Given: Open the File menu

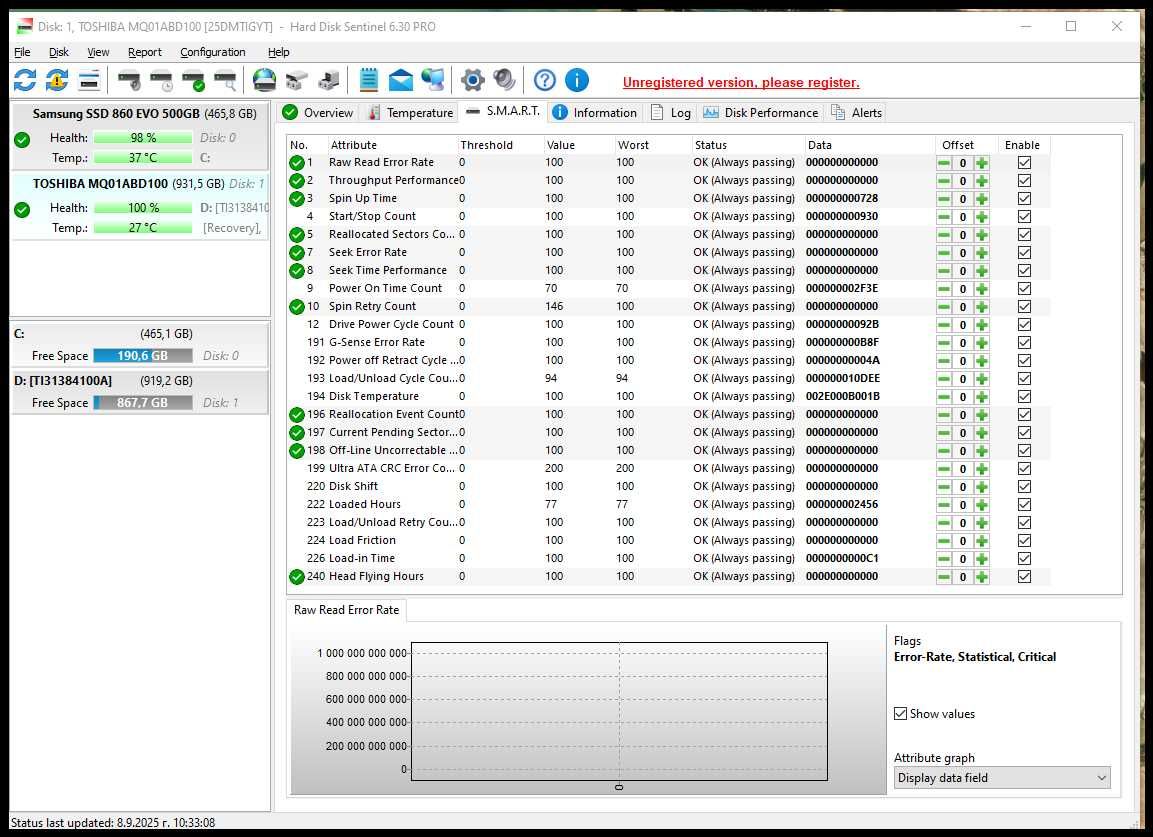Looking at the screenshot, I should (x=22, y=52).
